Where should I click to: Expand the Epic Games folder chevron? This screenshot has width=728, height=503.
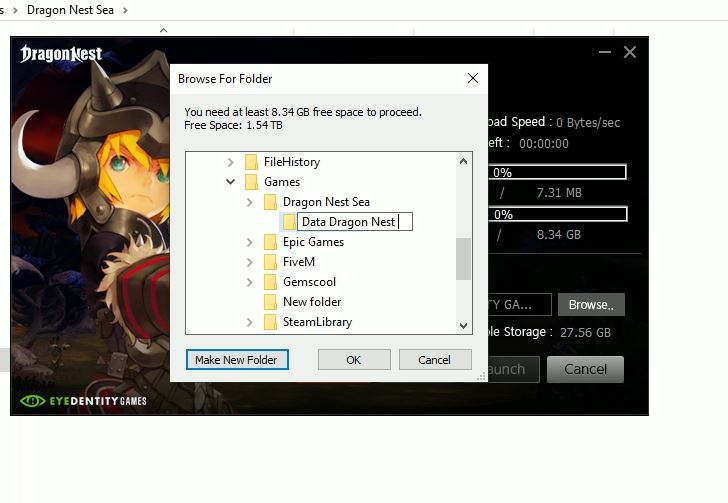click(x=249, y=242)
